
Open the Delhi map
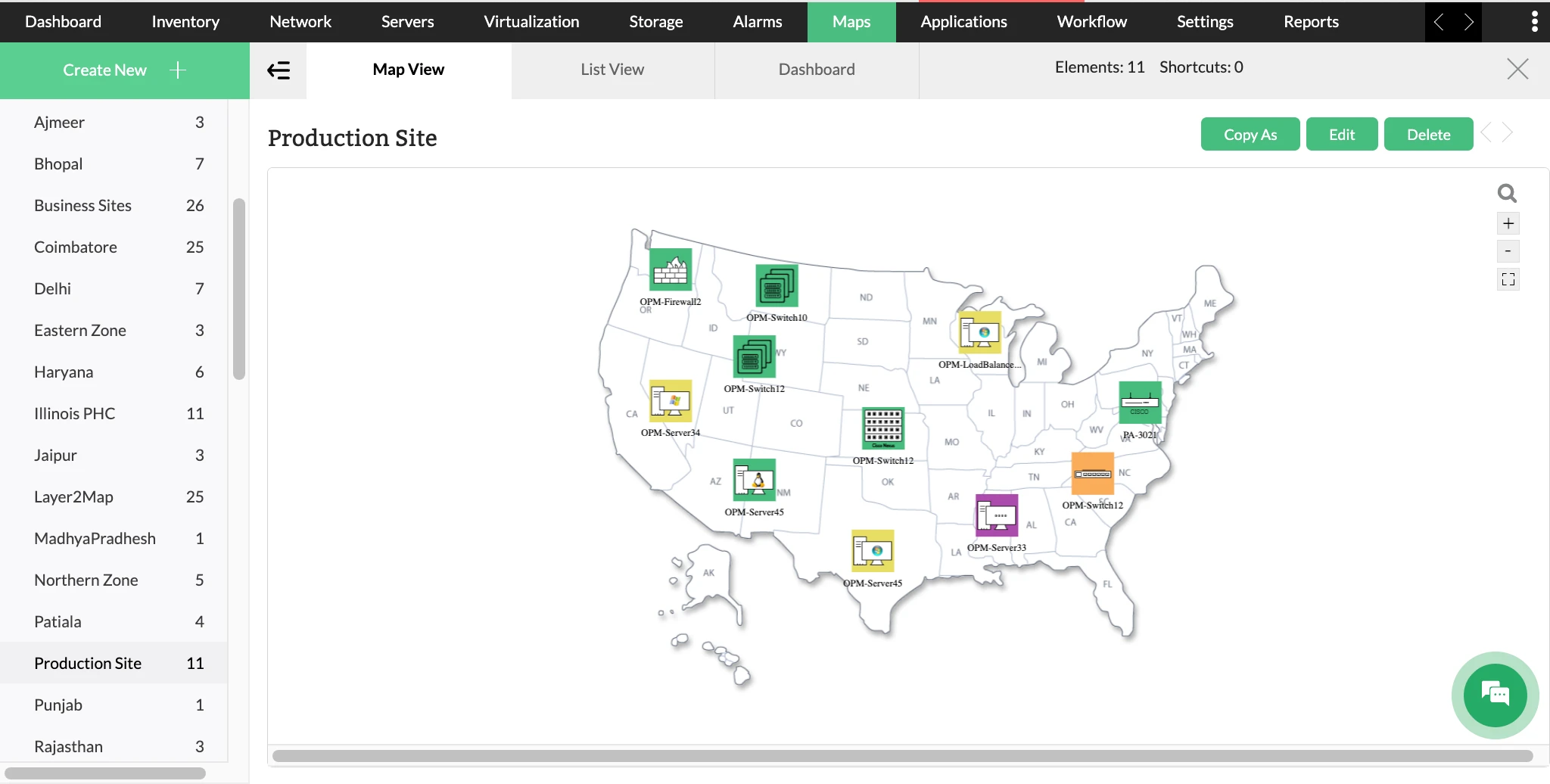pos(114,288)
